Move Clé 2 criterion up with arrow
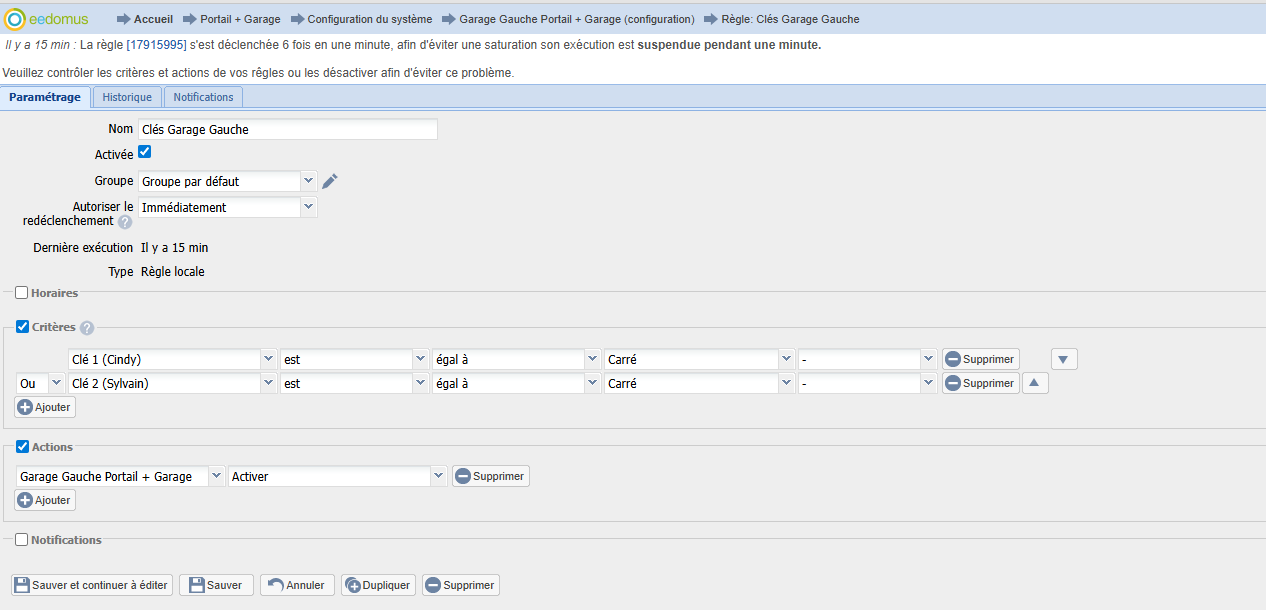The width and height of the screenshot is (1266, 614). [x=1035, y=383]
